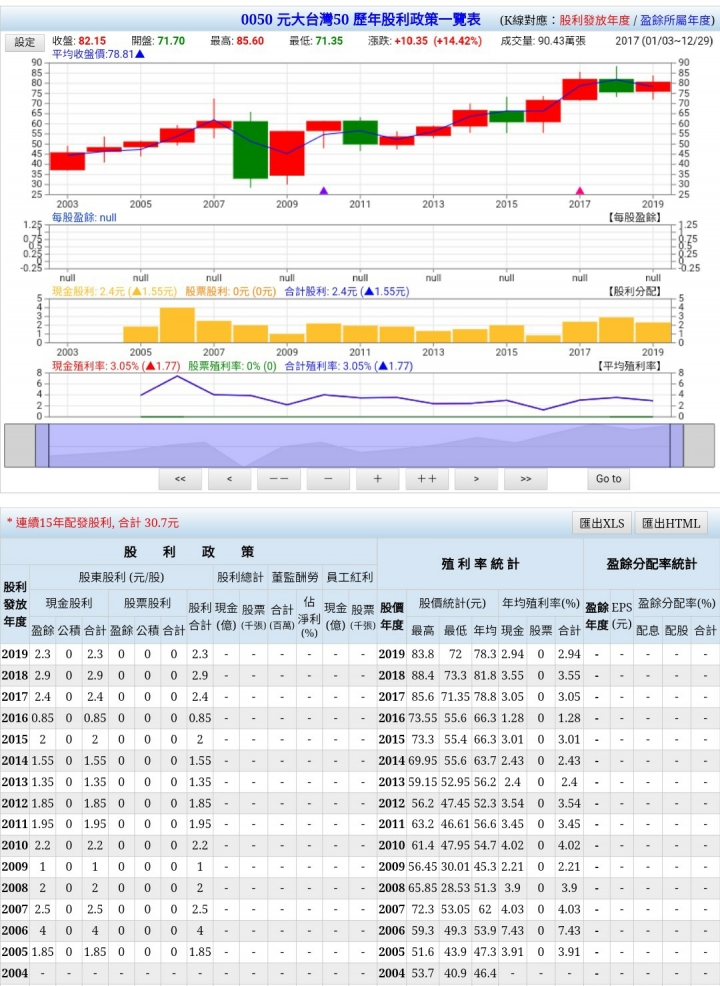This screenshot has width=720, height=986.
Task: Click the 殖利率統計 table header
Action: [x=480, y=564]
